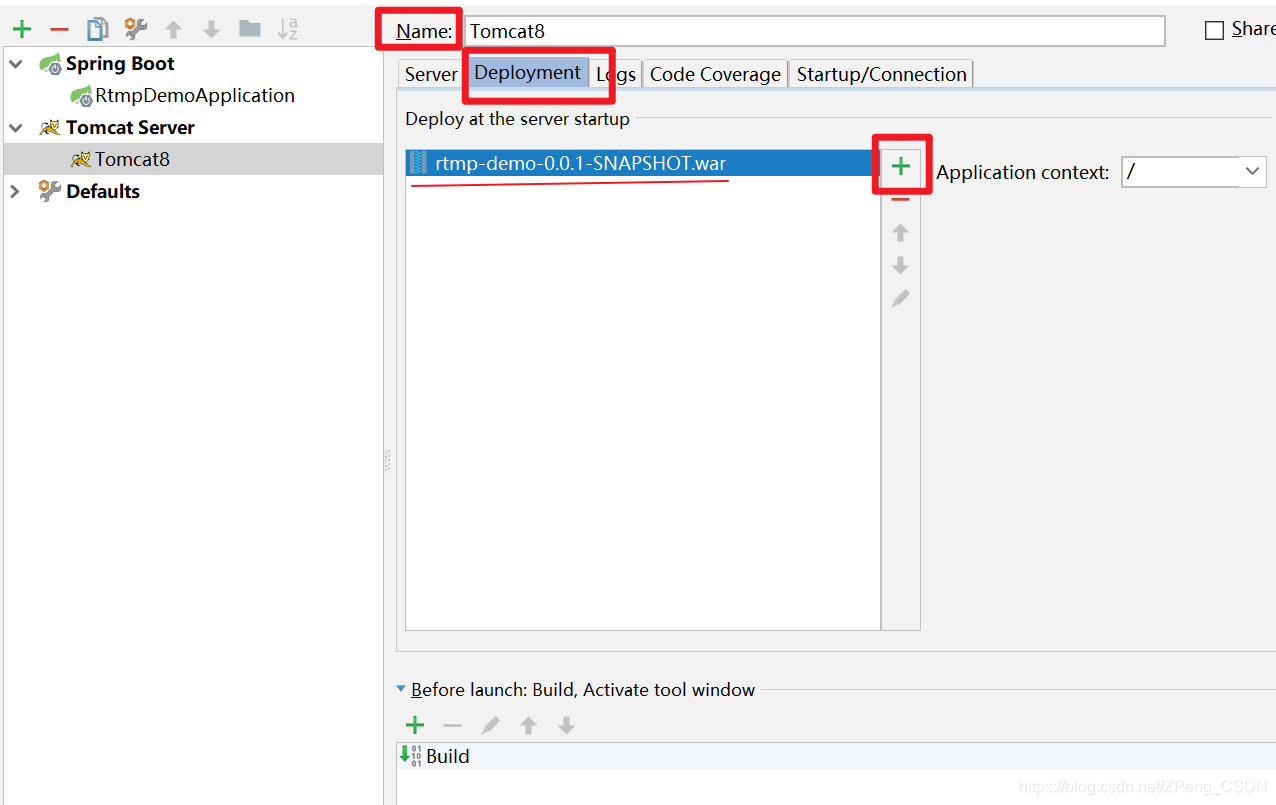The image size is (1276, 805).
Task: Sort configurations alphabetically
Action: 286,28
